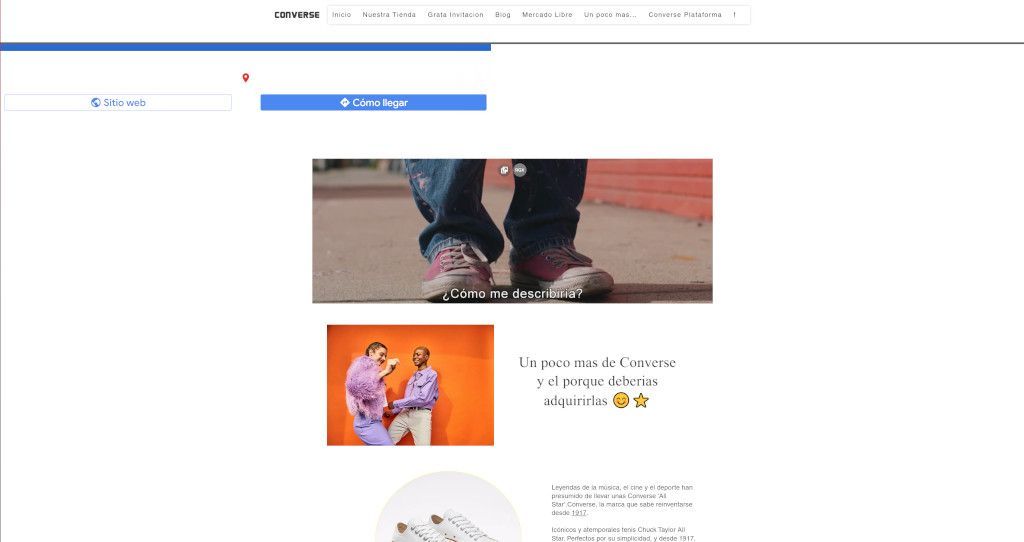Click the Converse logo in the header
Screen dimensions: 1024x542
pyautogui.click(x=296, y=14)
